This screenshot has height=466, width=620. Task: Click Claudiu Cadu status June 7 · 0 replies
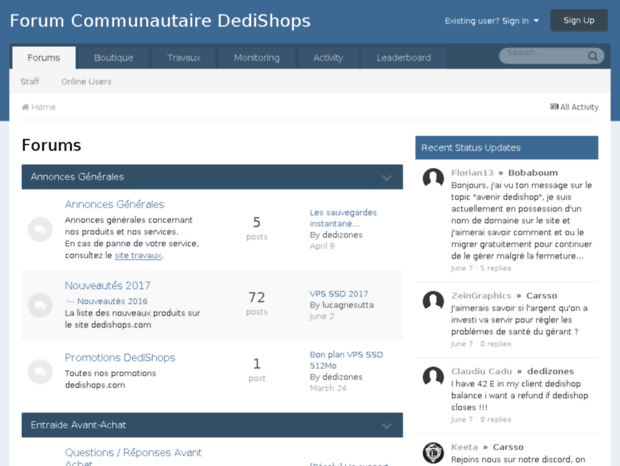pyautogui.click(x=481, y=419)
